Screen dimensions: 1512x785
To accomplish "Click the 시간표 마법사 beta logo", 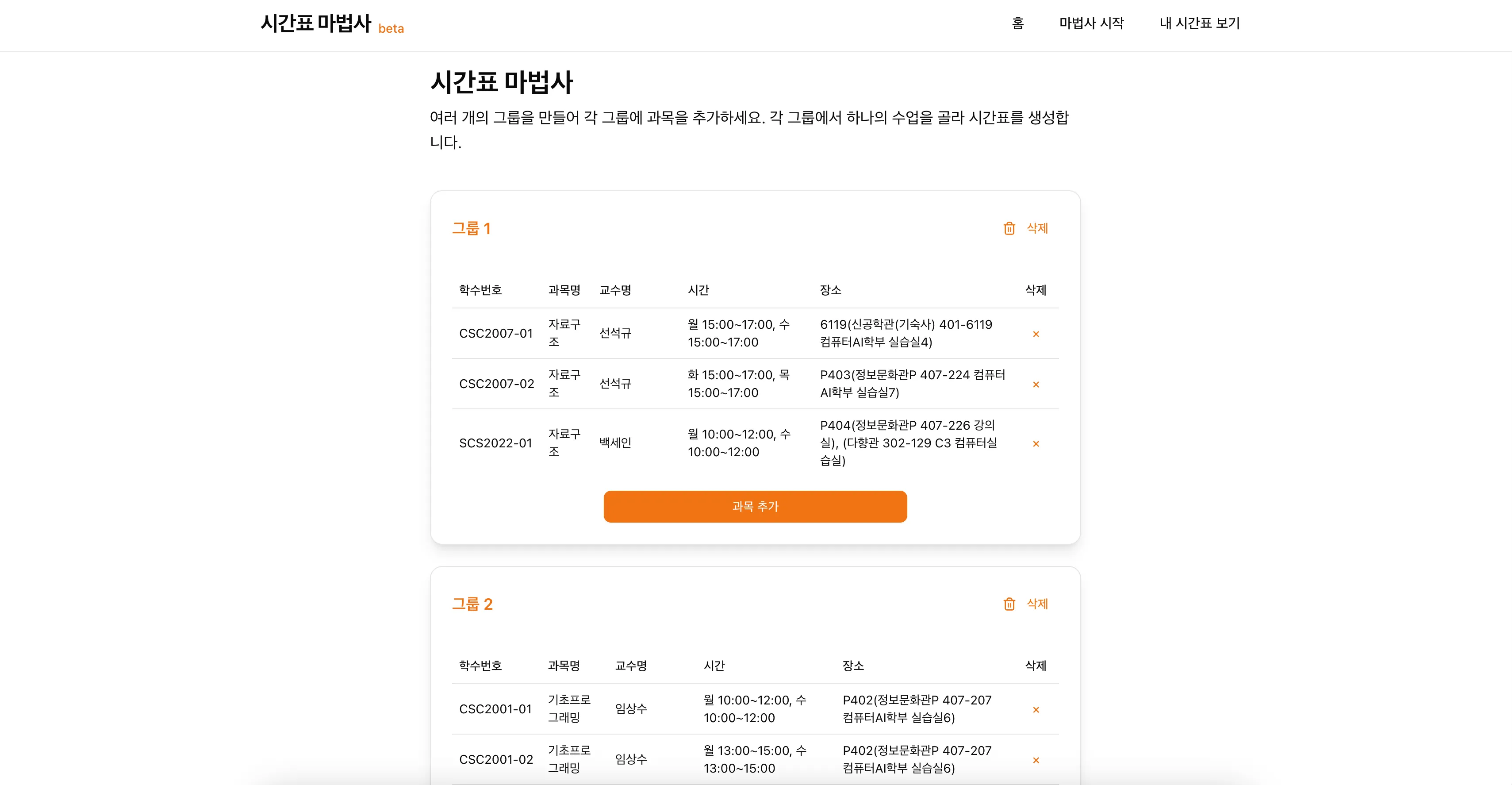I will (332, 25).
